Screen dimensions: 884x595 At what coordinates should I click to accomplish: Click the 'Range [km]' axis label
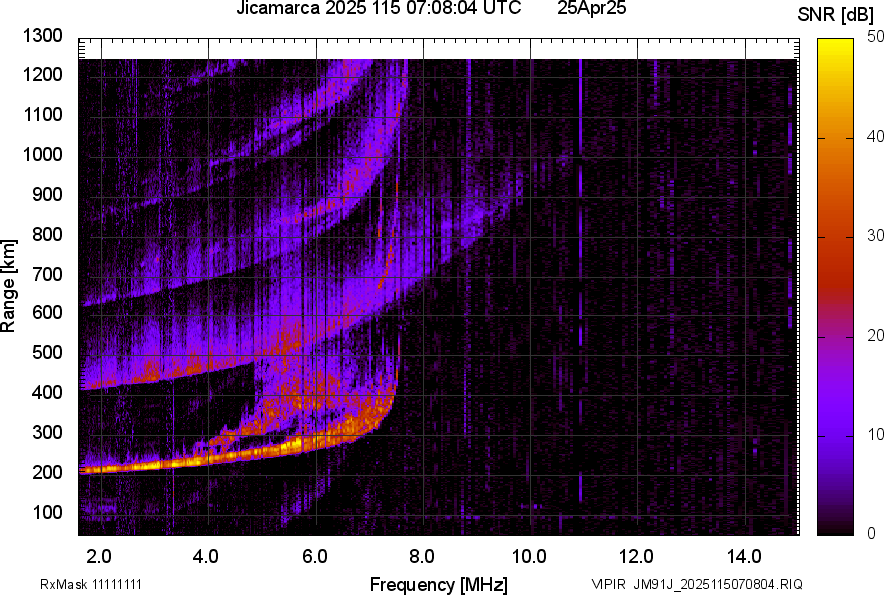click(8, 285)
